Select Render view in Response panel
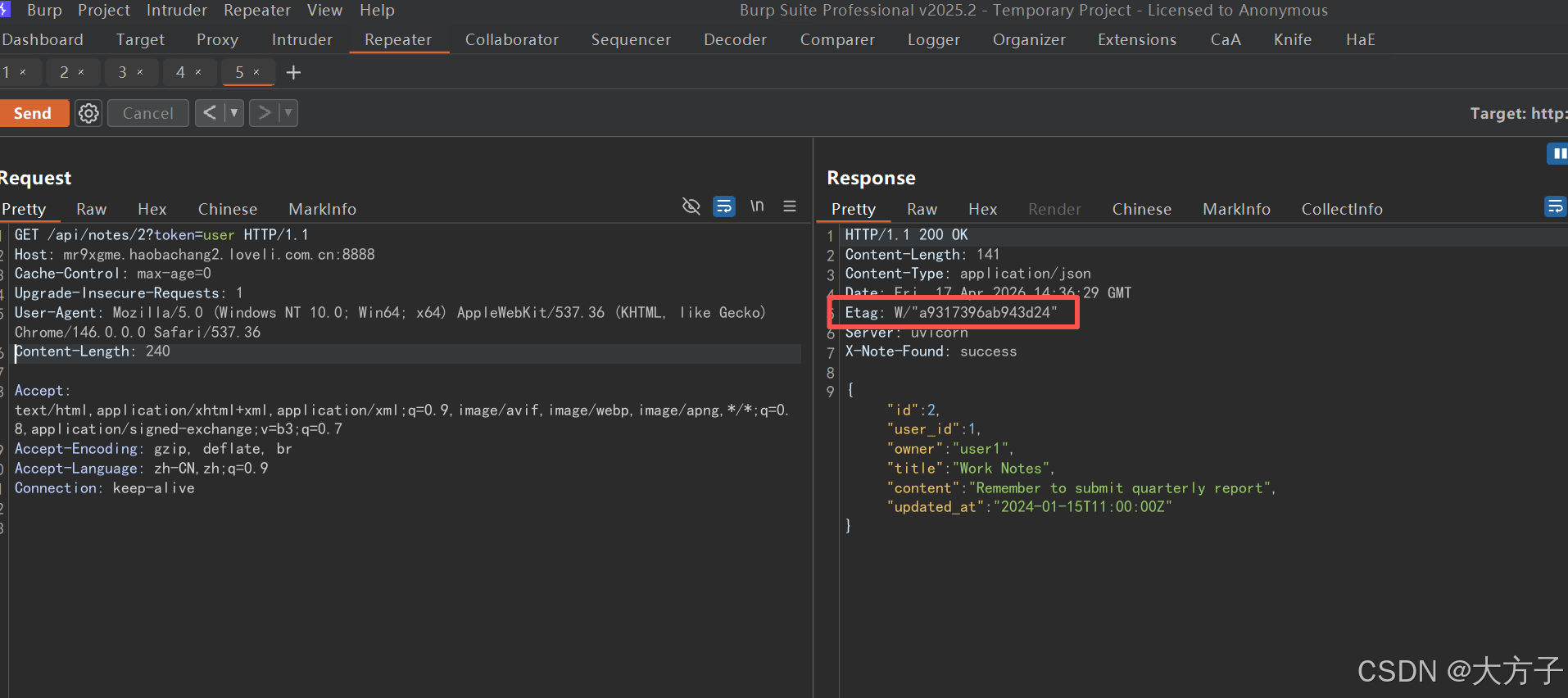Viewport: 1568px width, 698px height. [1054, 209]
